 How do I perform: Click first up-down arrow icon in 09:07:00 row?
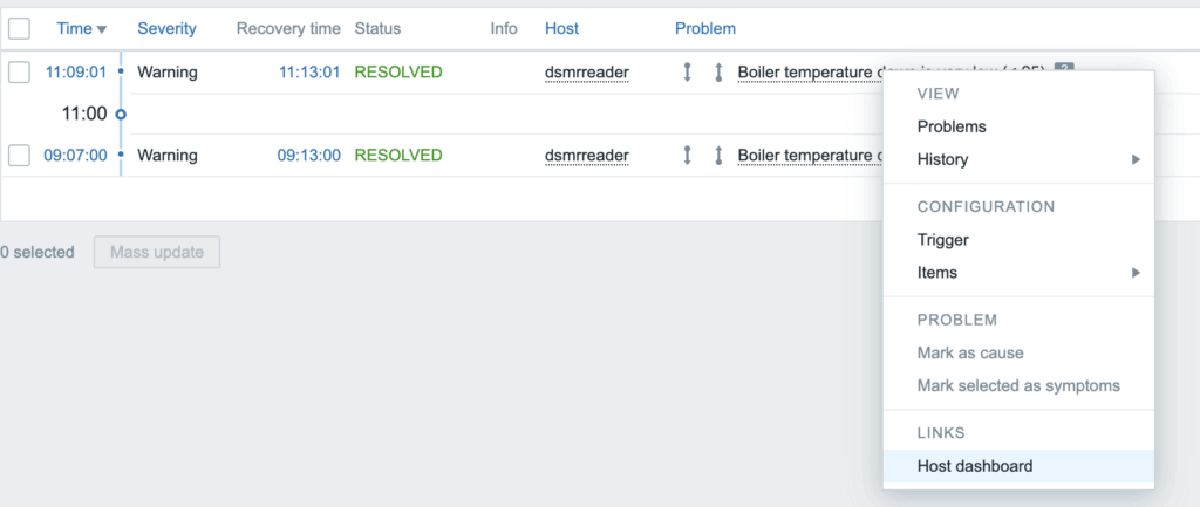tap(686, 155)
